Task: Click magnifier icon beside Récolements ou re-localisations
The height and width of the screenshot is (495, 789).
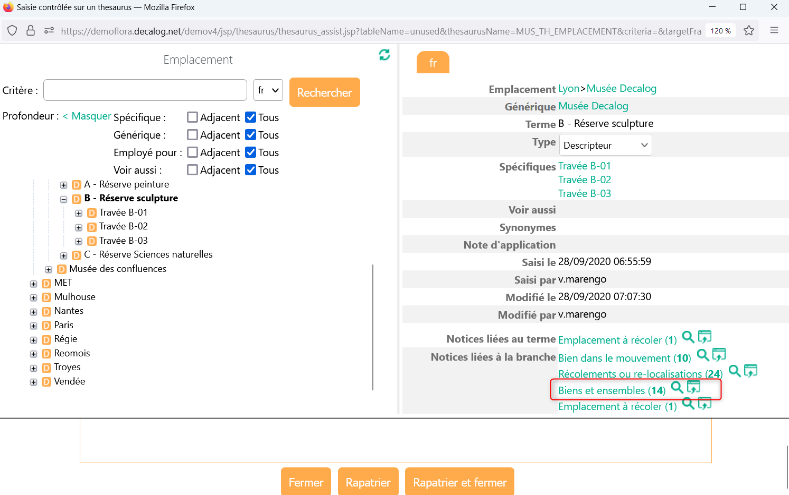Action: (735, 371)
